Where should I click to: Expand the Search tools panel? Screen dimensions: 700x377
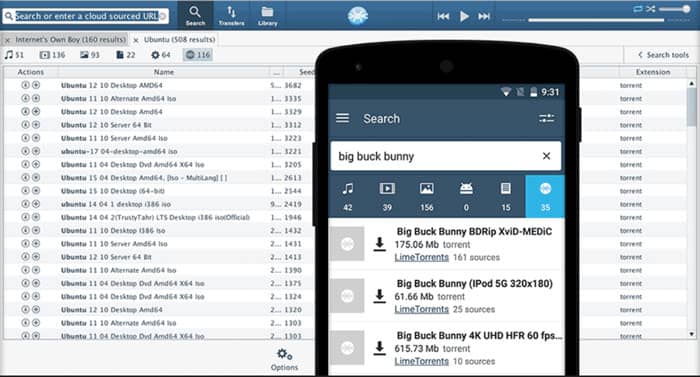point(663,55)
